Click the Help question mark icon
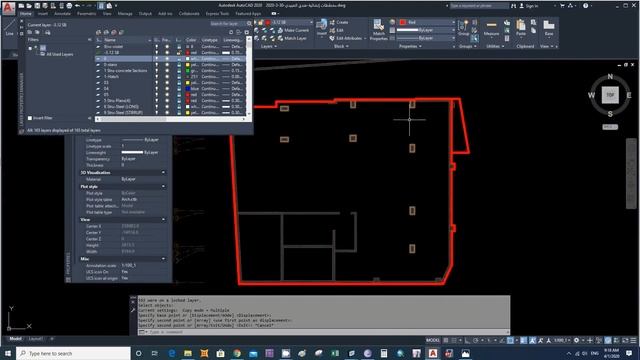Screen dimensions: 640x360 tap(586, 6)
